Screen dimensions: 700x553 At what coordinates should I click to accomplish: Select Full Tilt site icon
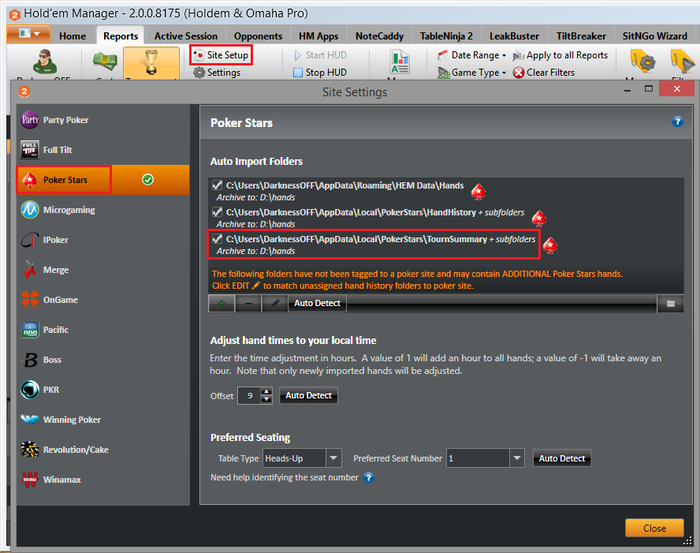[x=30, y=150]
